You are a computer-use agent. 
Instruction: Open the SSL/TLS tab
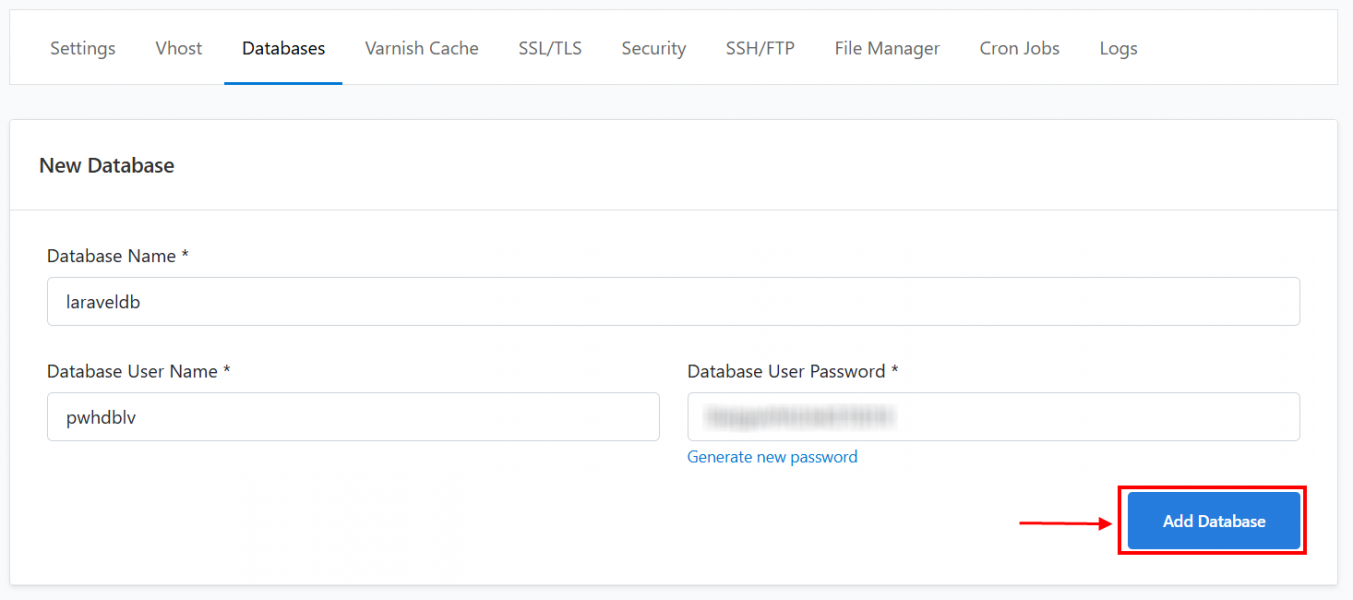[550, 48]
